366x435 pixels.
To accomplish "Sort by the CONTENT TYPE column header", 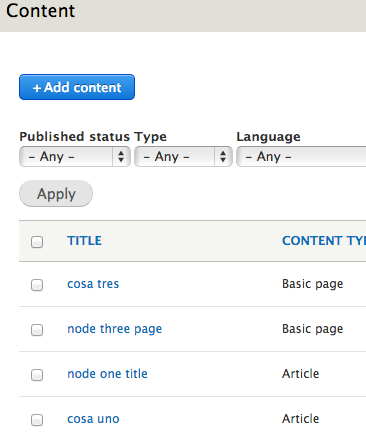I will pos(324,241).
